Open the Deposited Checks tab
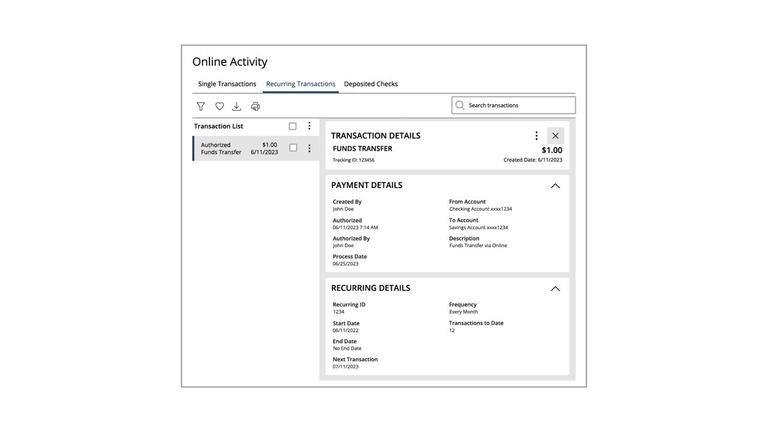The width and height of the screenshot is (768, 432). pos(371,84)
